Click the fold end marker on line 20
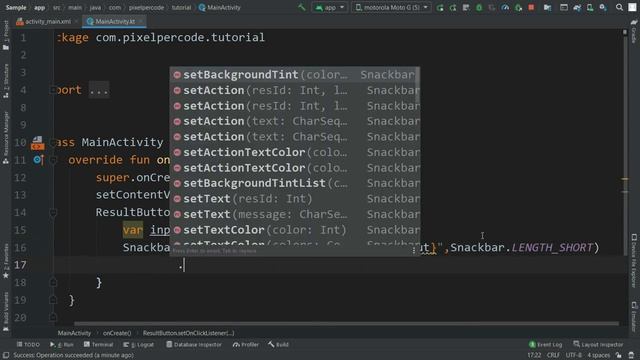Image resolution: width=640 pixels, height=360 pixels. (53, 317)
